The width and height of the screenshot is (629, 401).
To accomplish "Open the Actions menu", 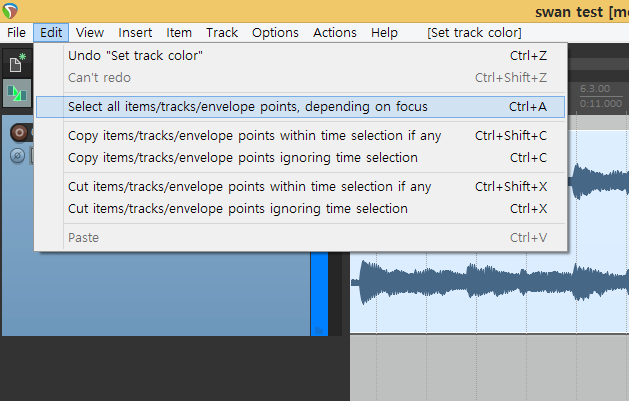I will click(335, 32).
